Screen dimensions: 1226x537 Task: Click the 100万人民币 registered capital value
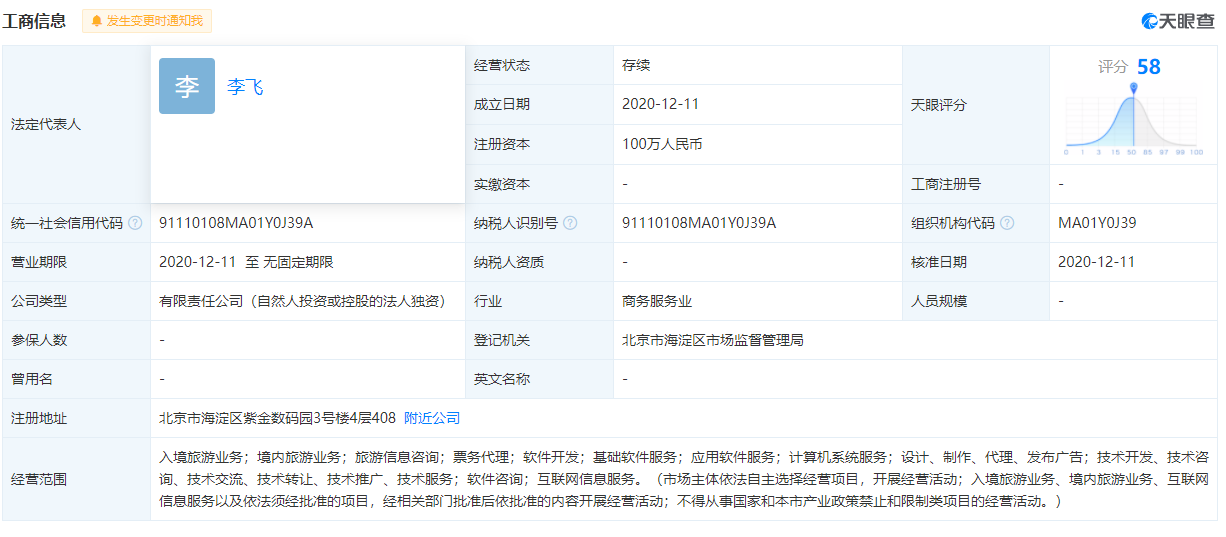coord(662,144)
